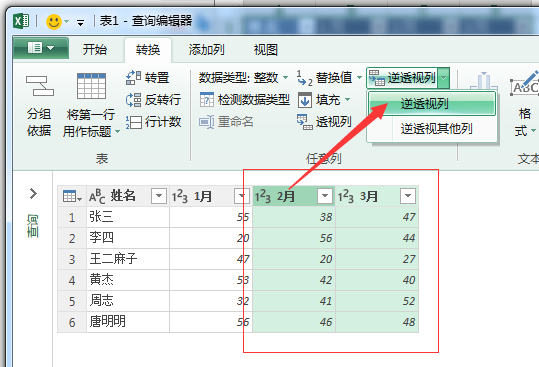The width and height of the screenshot is (539, 367).
Task: Click the vertical 查询 pane label
Action: point(33,226)
